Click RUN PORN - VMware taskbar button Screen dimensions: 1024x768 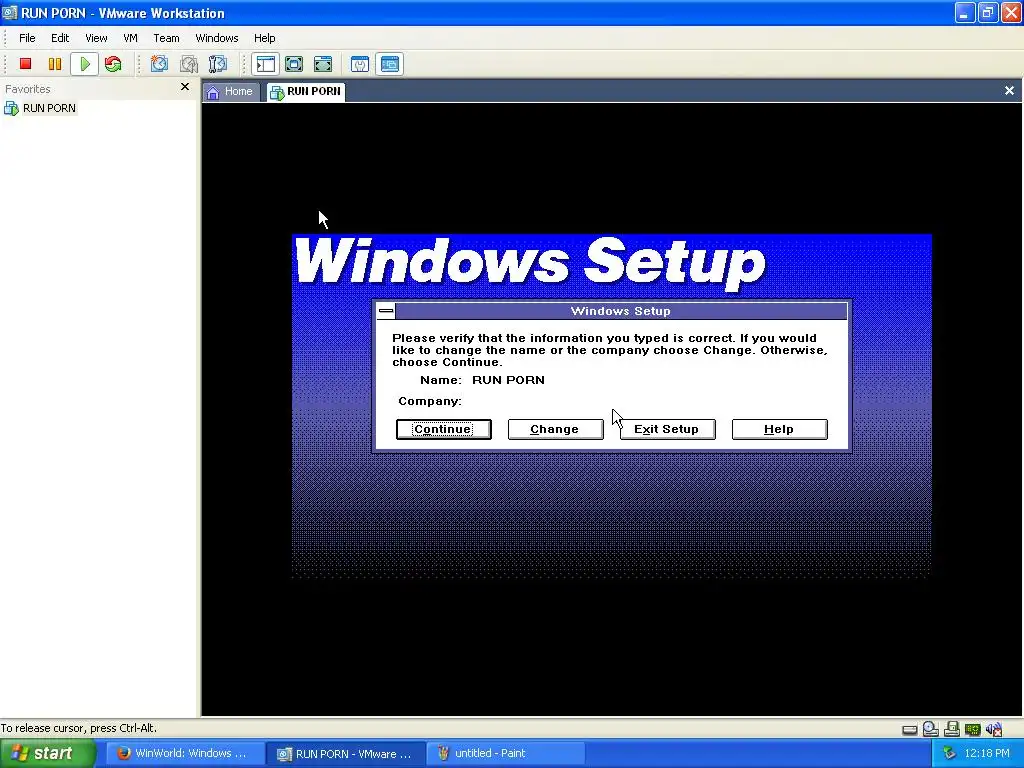(345, 754)
